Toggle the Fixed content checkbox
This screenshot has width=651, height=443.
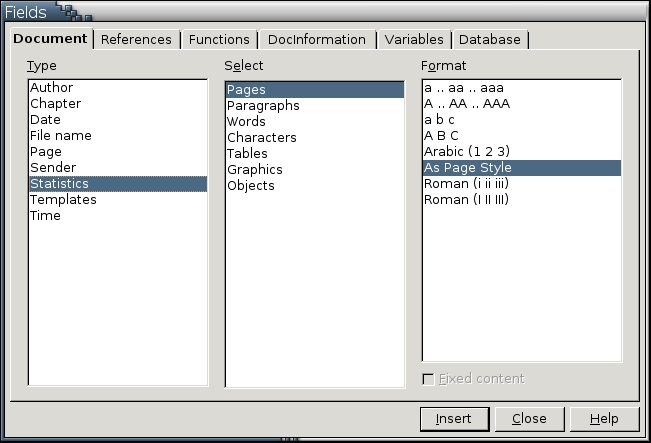428,379
